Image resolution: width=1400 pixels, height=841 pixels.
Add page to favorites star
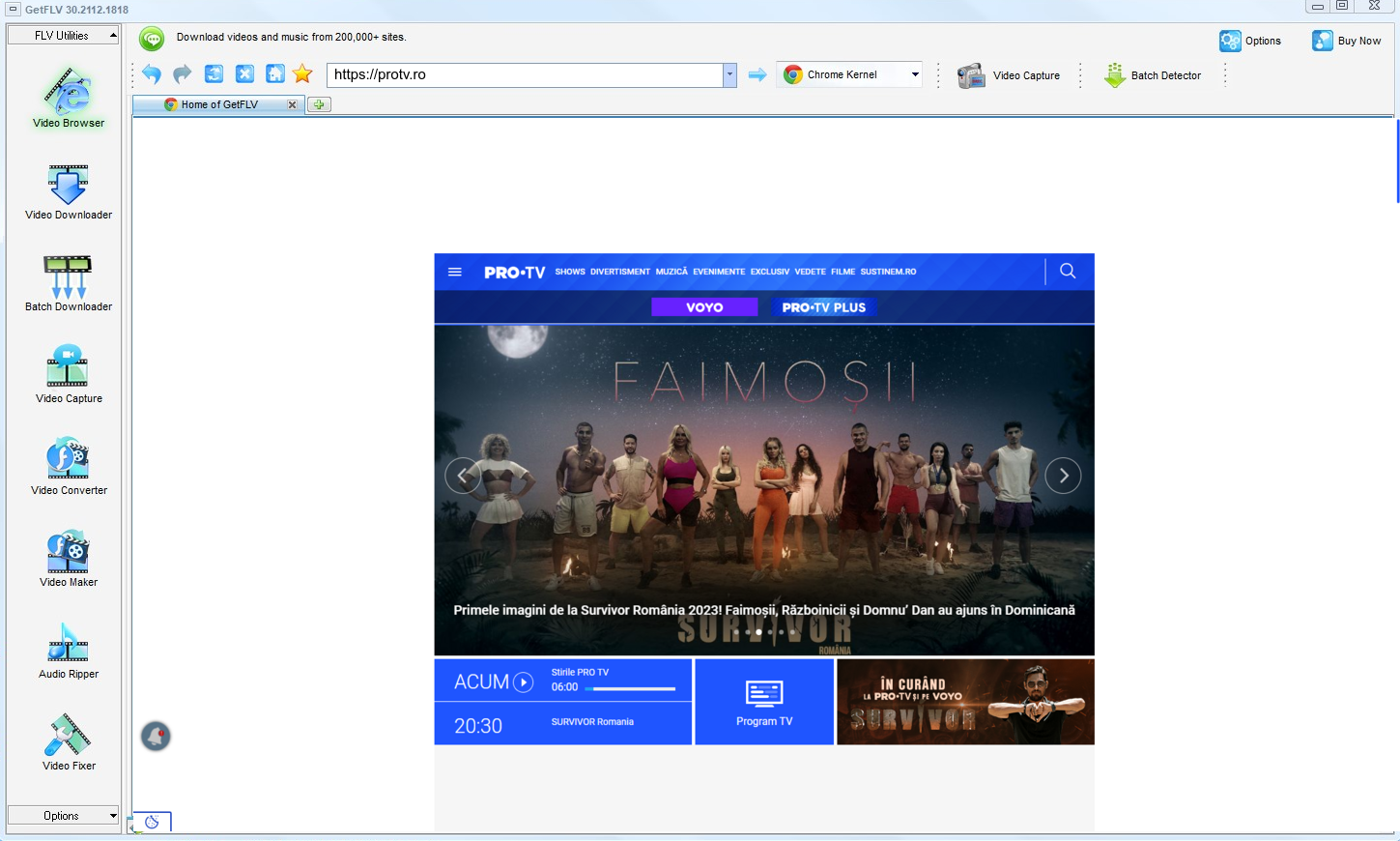tap(302, 74)
